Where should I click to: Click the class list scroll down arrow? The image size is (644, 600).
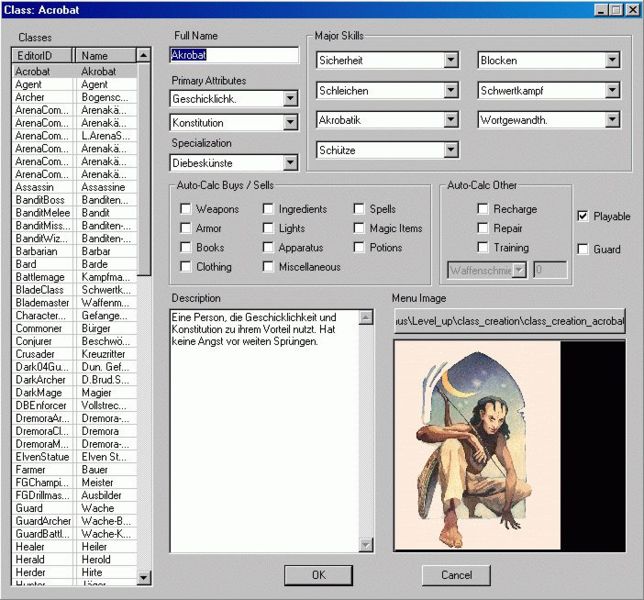[143, 578]
